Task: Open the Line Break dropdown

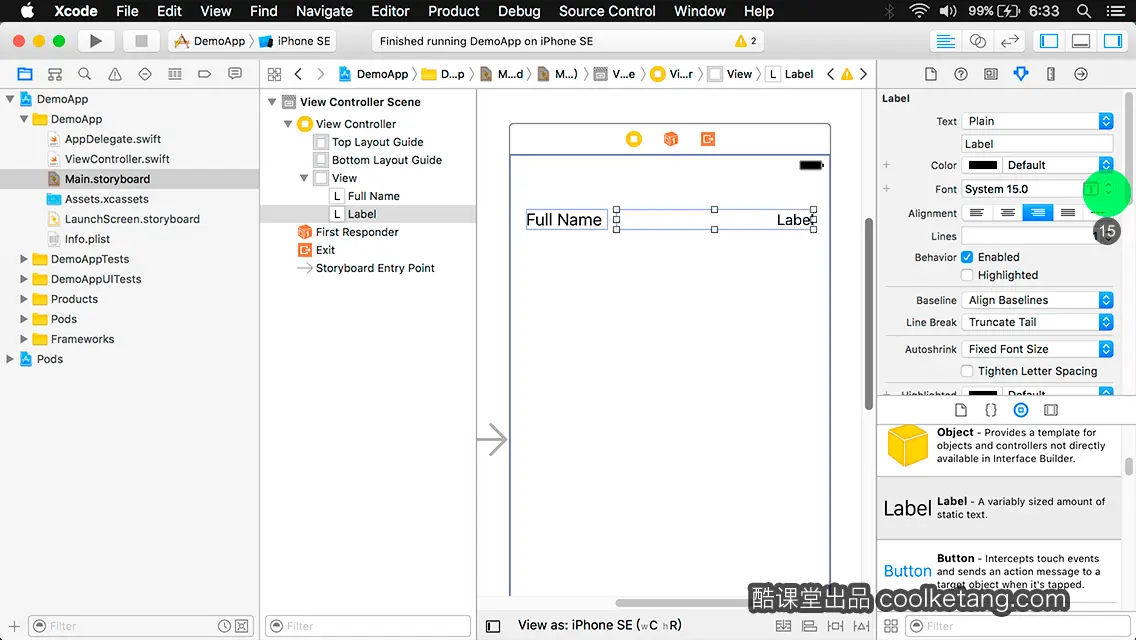Action: click(1037, 323)
